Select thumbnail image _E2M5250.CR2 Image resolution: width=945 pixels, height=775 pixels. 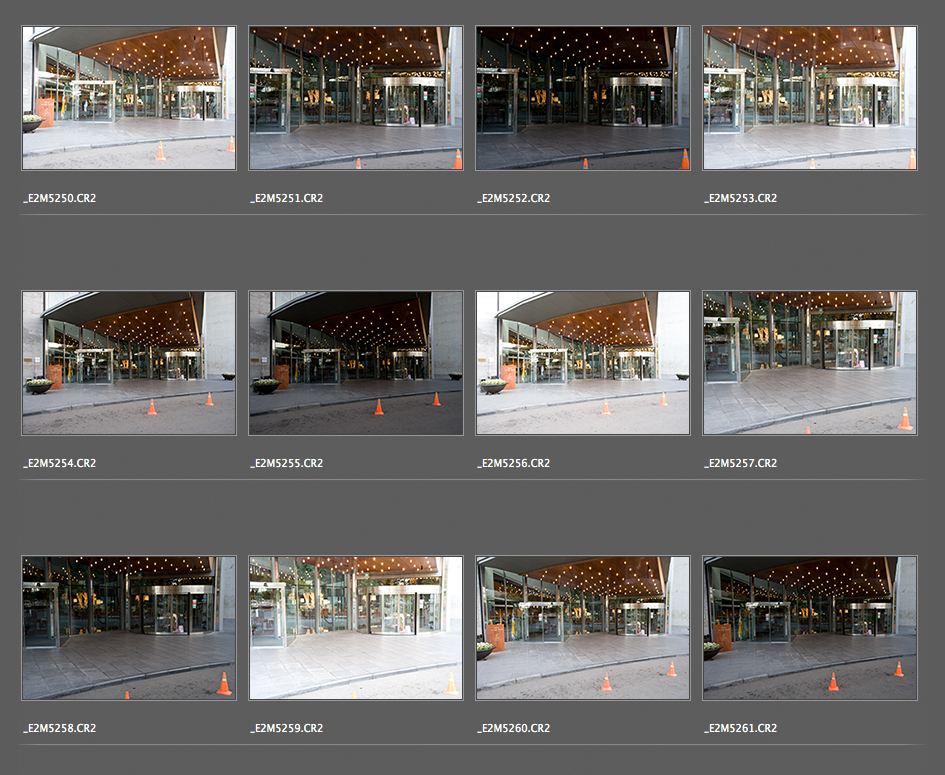tap(129, 98)
